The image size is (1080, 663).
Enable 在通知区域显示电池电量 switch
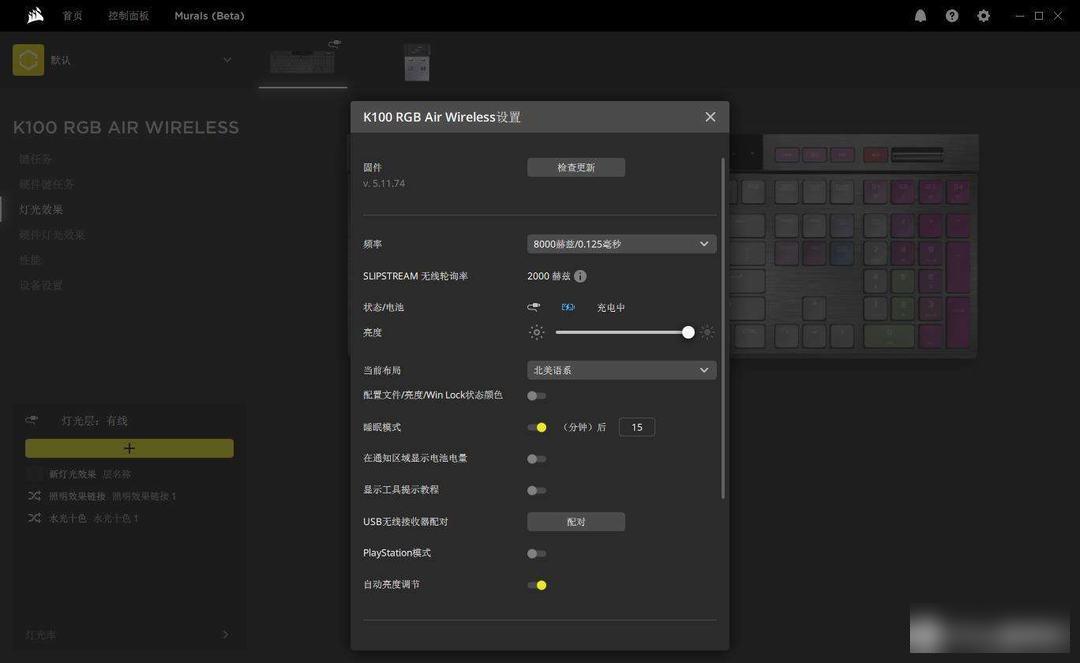pos(537,459)
